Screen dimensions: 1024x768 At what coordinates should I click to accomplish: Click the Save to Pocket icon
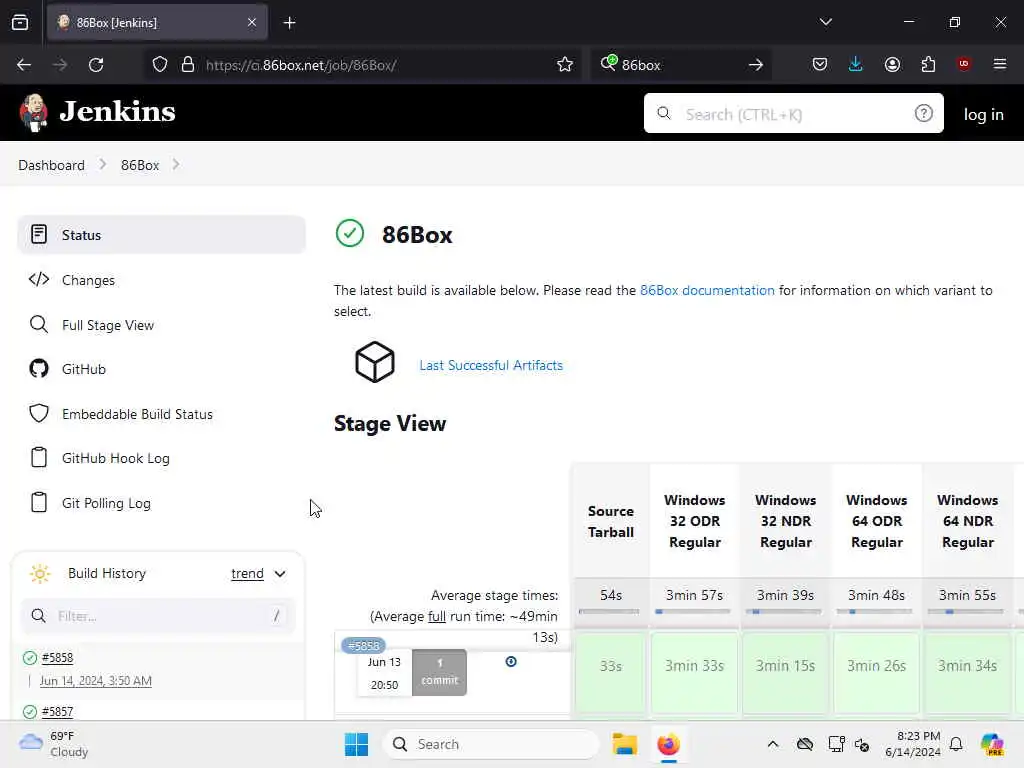click(x=820, y=64)
